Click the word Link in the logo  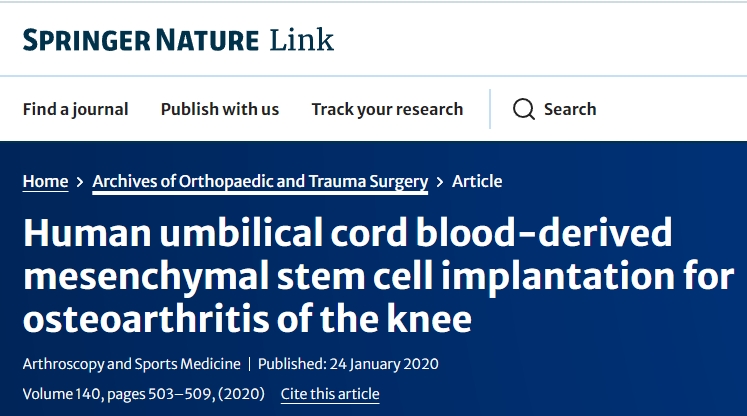(301, 40)
